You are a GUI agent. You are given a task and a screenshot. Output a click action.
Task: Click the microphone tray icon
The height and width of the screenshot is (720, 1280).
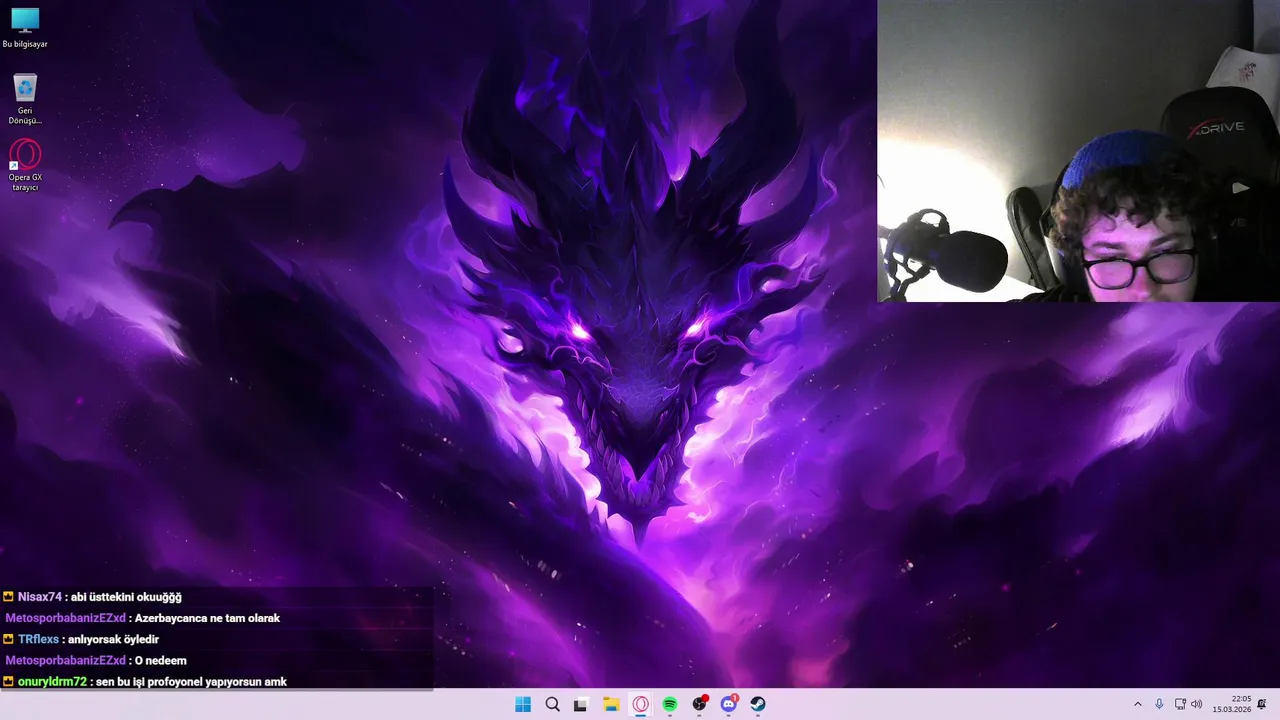point(1159,704)
